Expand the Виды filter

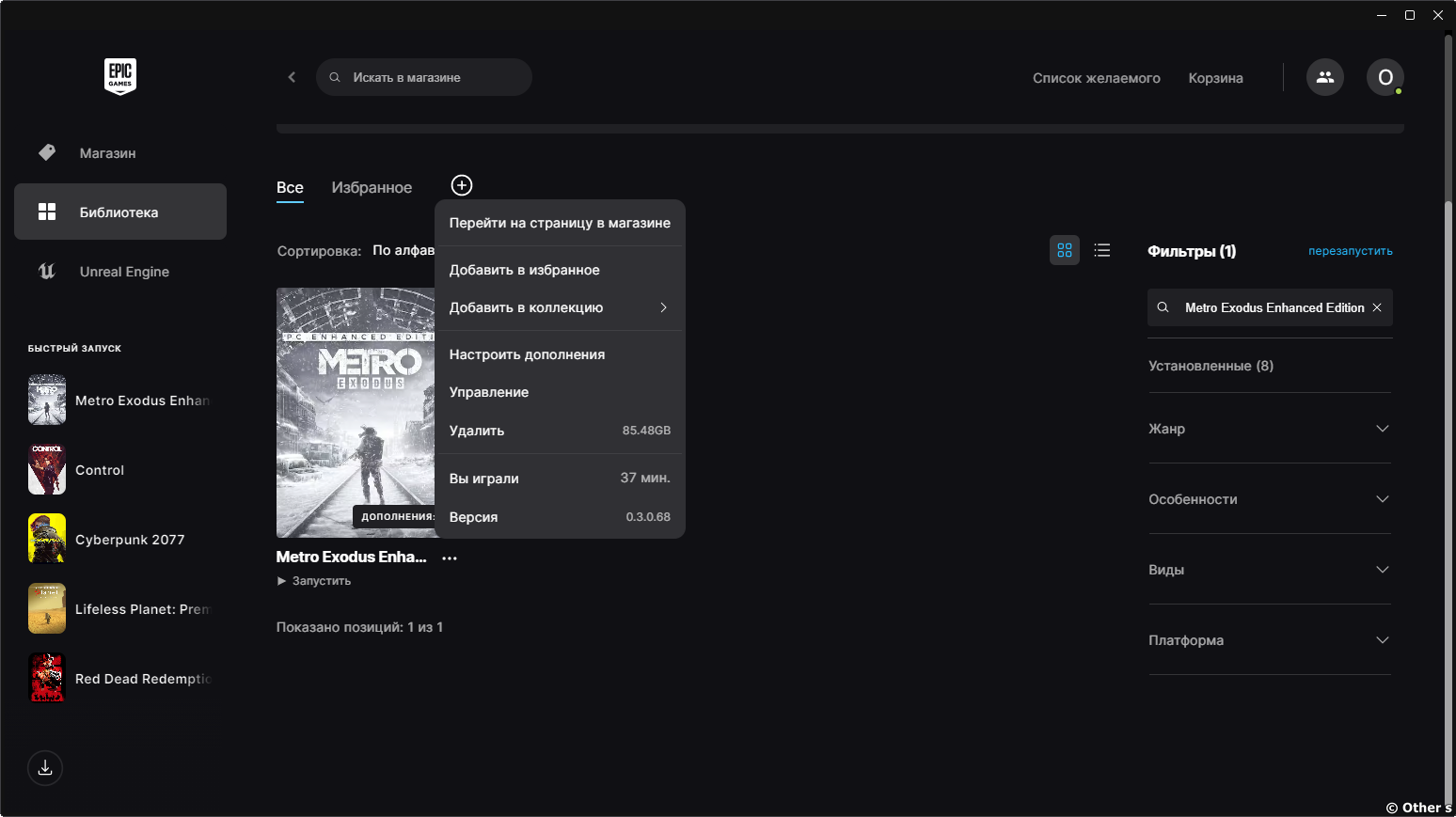click(x=1270, y=570)
